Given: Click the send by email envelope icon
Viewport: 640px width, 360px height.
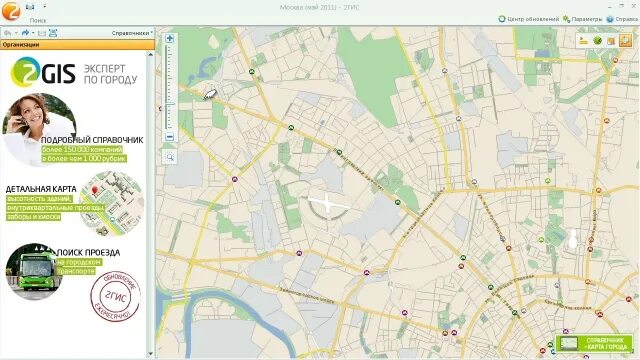Looking at the screenshot, I should click(42, 33).
